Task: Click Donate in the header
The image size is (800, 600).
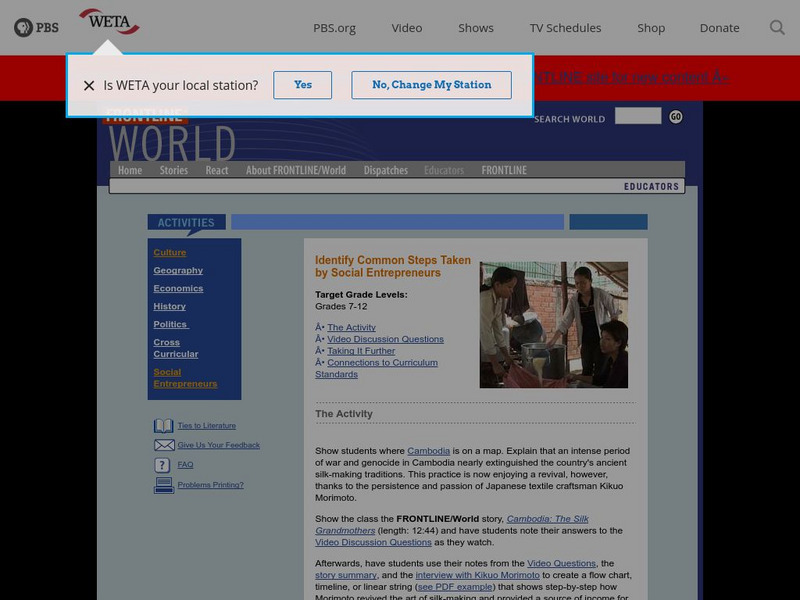Action: tap(719, 28)
